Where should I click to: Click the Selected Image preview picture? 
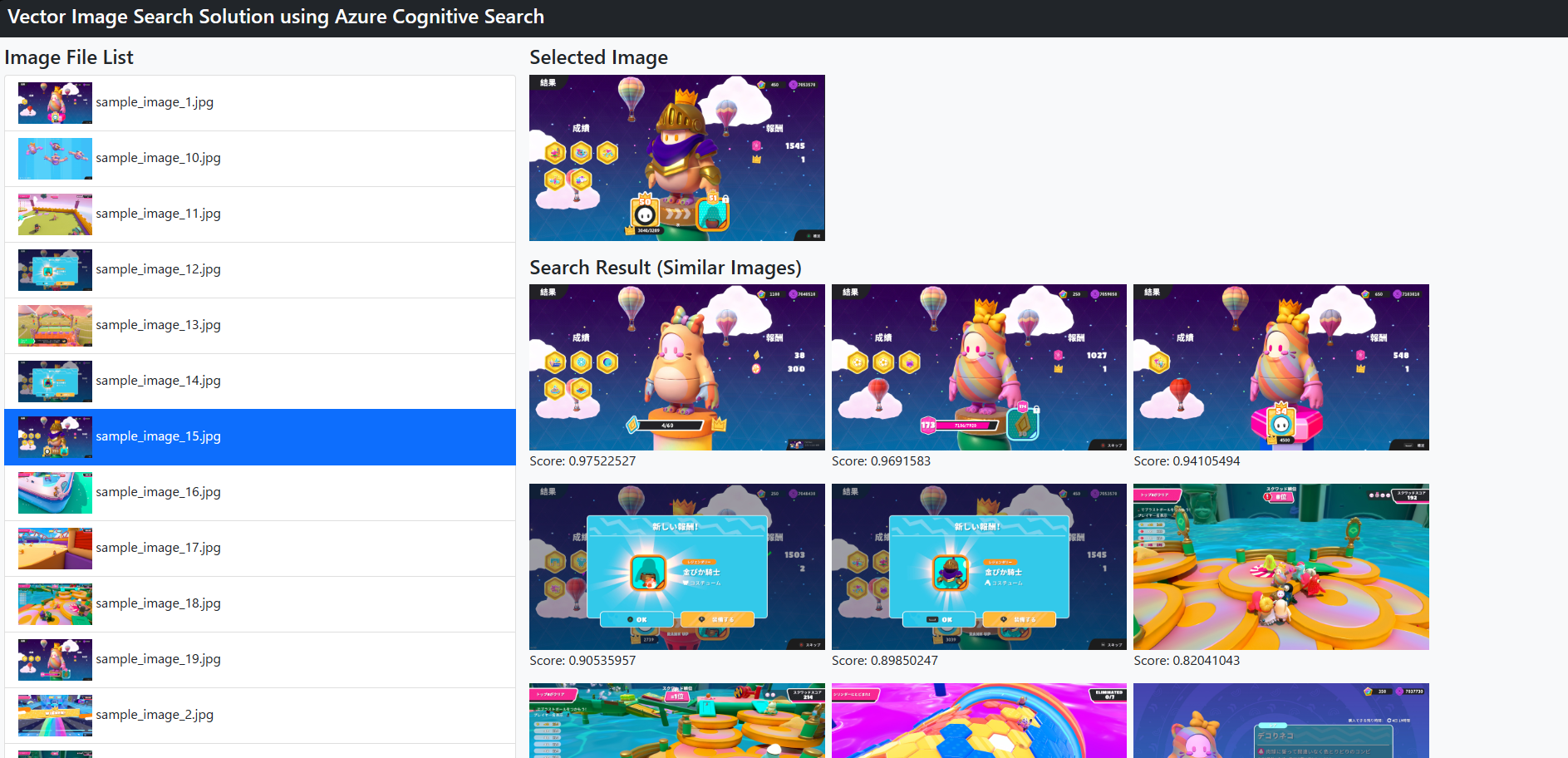click(x=677, y=158)
